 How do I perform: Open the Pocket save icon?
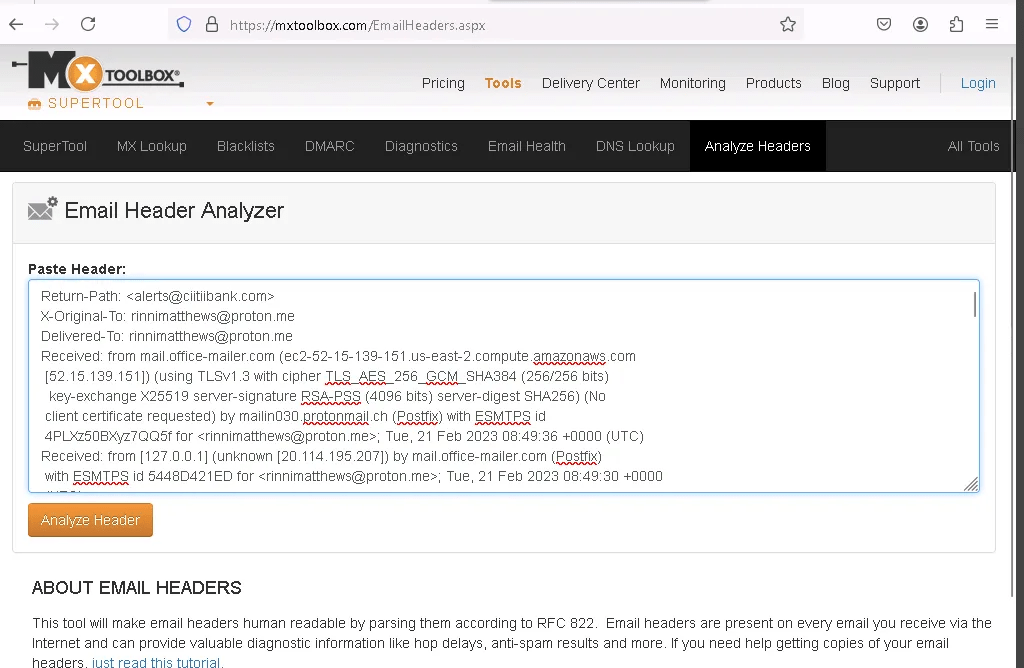coord(884,25)
